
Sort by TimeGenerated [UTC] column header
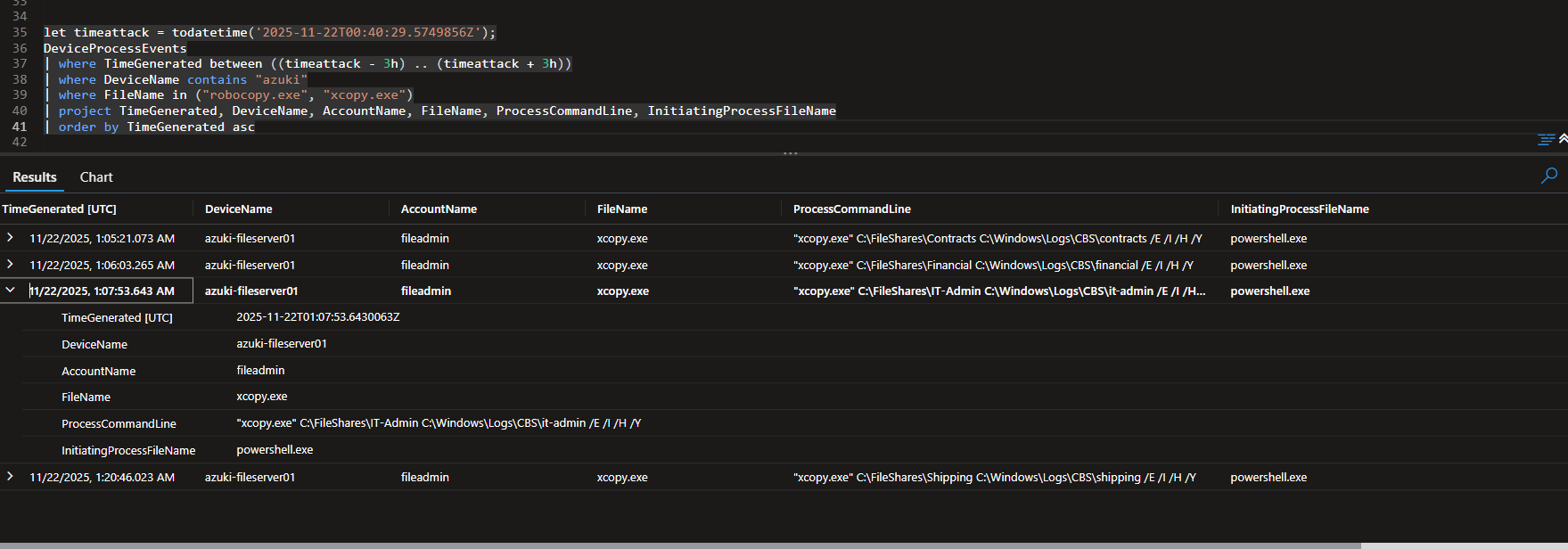coord(59,209)
